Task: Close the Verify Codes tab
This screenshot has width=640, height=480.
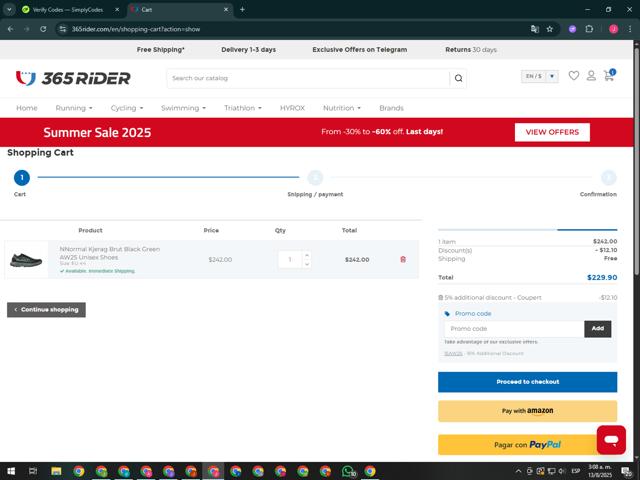Action: pyautogui.click(x=117, y=9)
